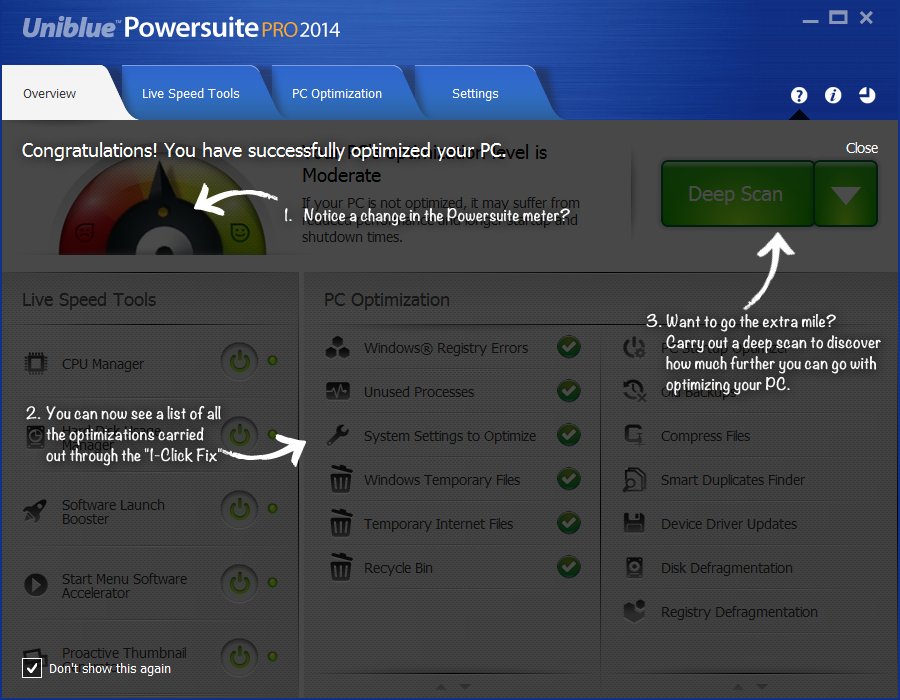The width and height of the screenshot is (900, 700).
Task: Click the PC Startup Optimizer power-gear icon
Action: [634, 348]
